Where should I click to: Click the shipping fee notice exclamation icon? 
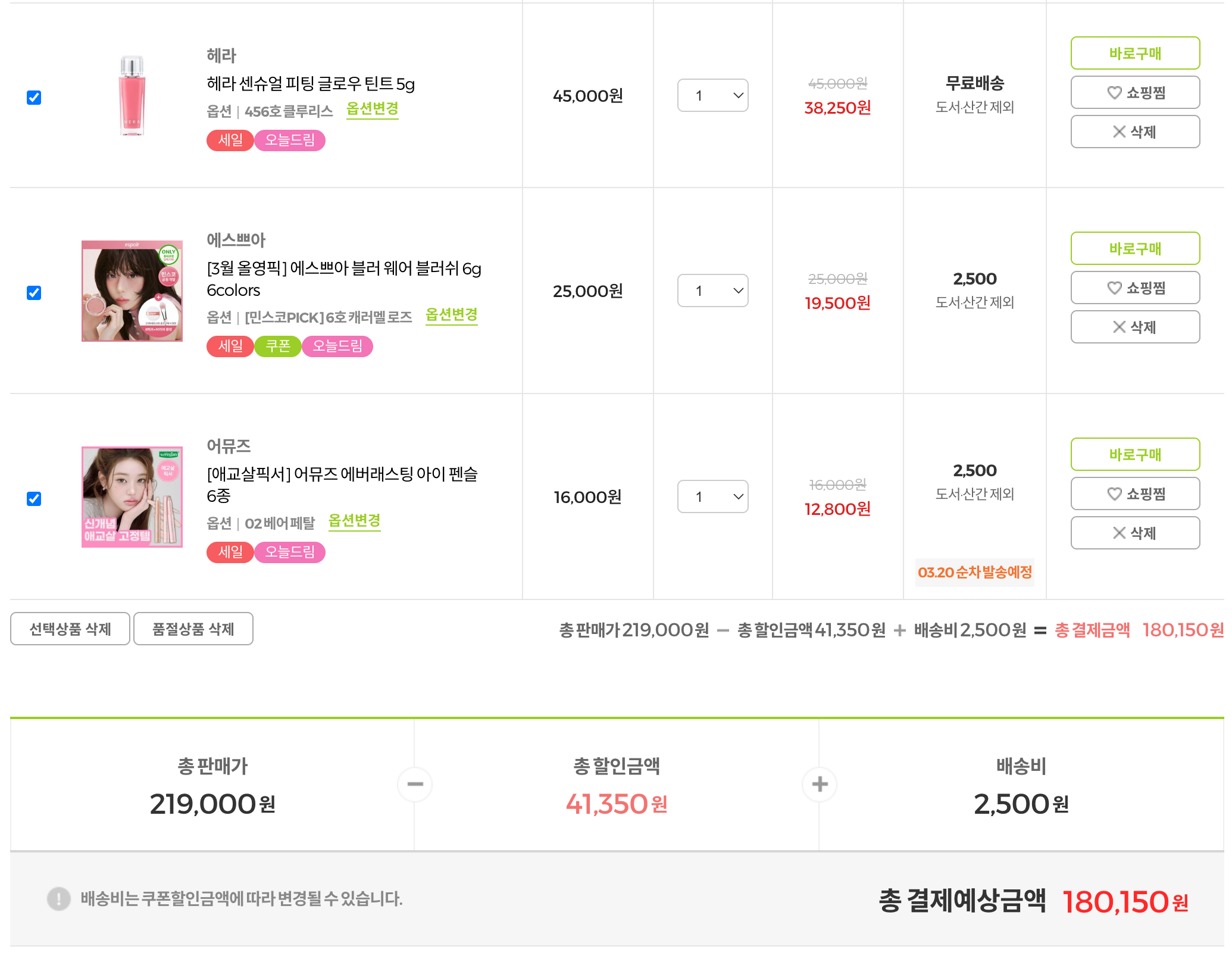point(58,899)
